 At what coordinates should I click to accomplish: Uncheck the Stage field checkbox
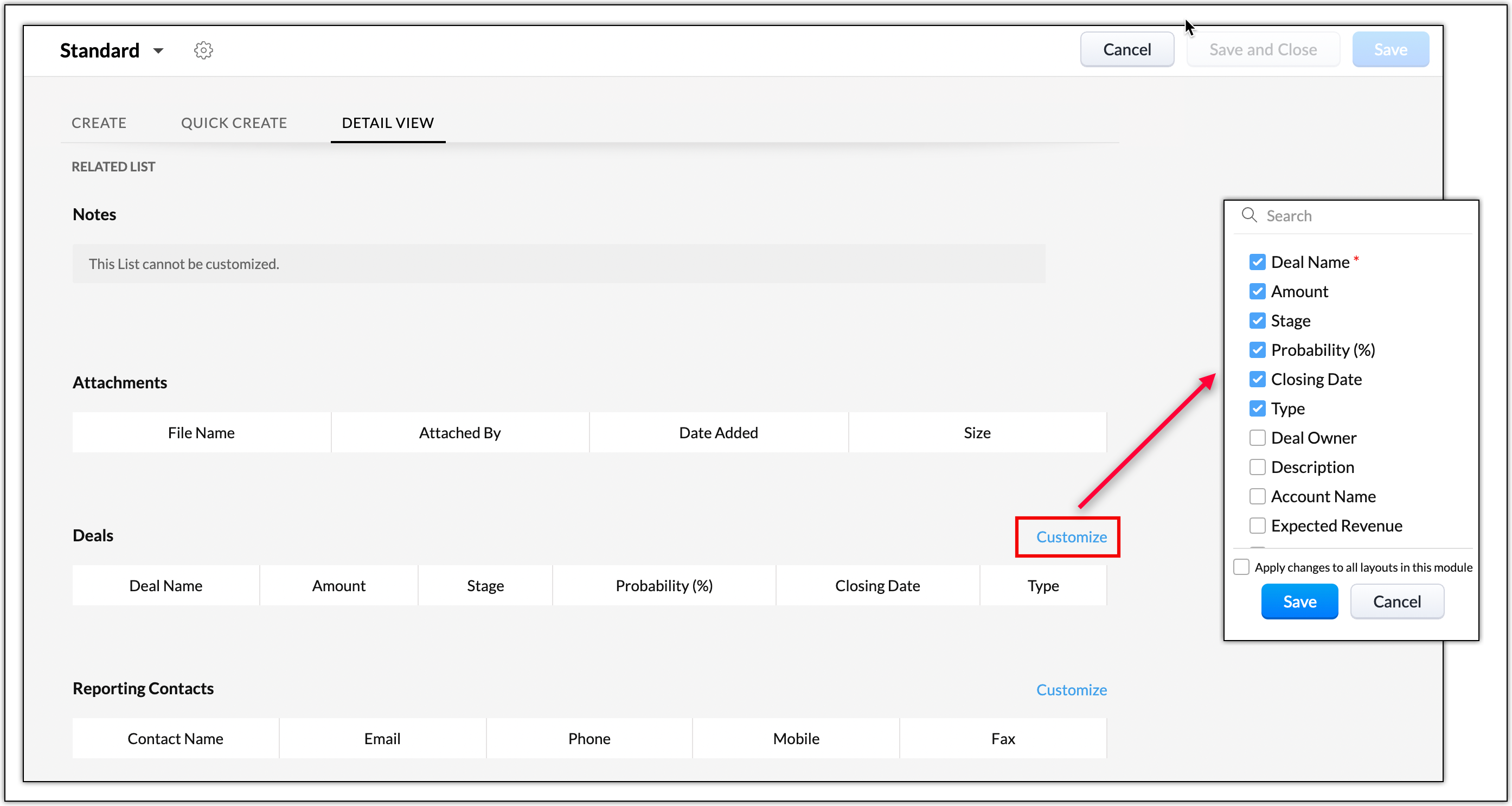[1257, 321]
